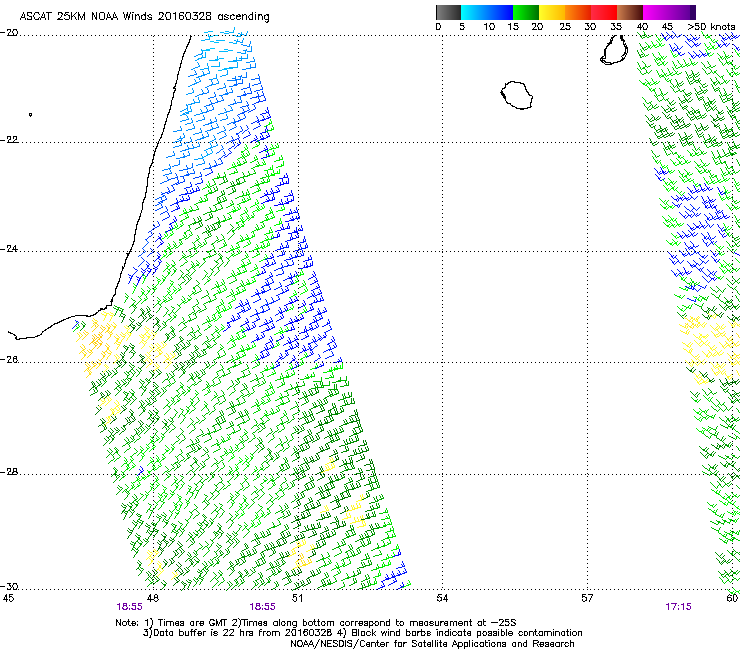Click the 17:15 swath time label

678,607
